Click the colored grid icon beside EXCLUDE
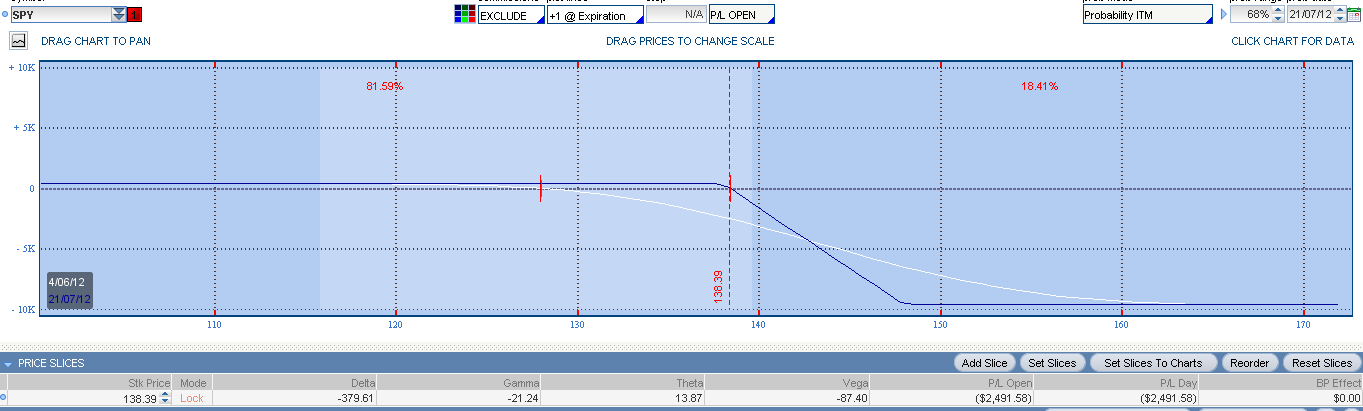1363x411 pixels. 465,15
